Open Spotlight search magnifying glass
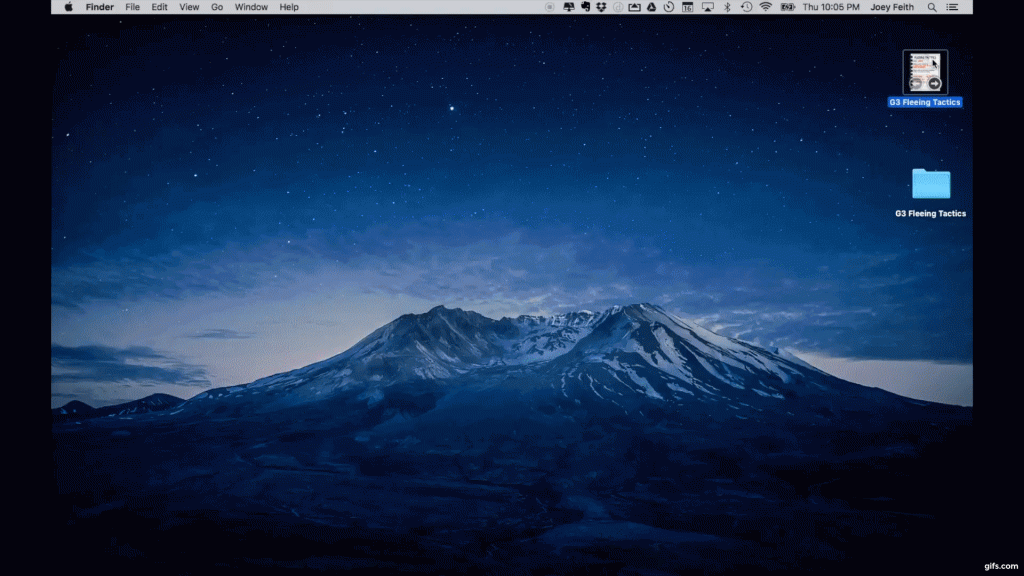The image size is (1024, 576). pos(932,7)
